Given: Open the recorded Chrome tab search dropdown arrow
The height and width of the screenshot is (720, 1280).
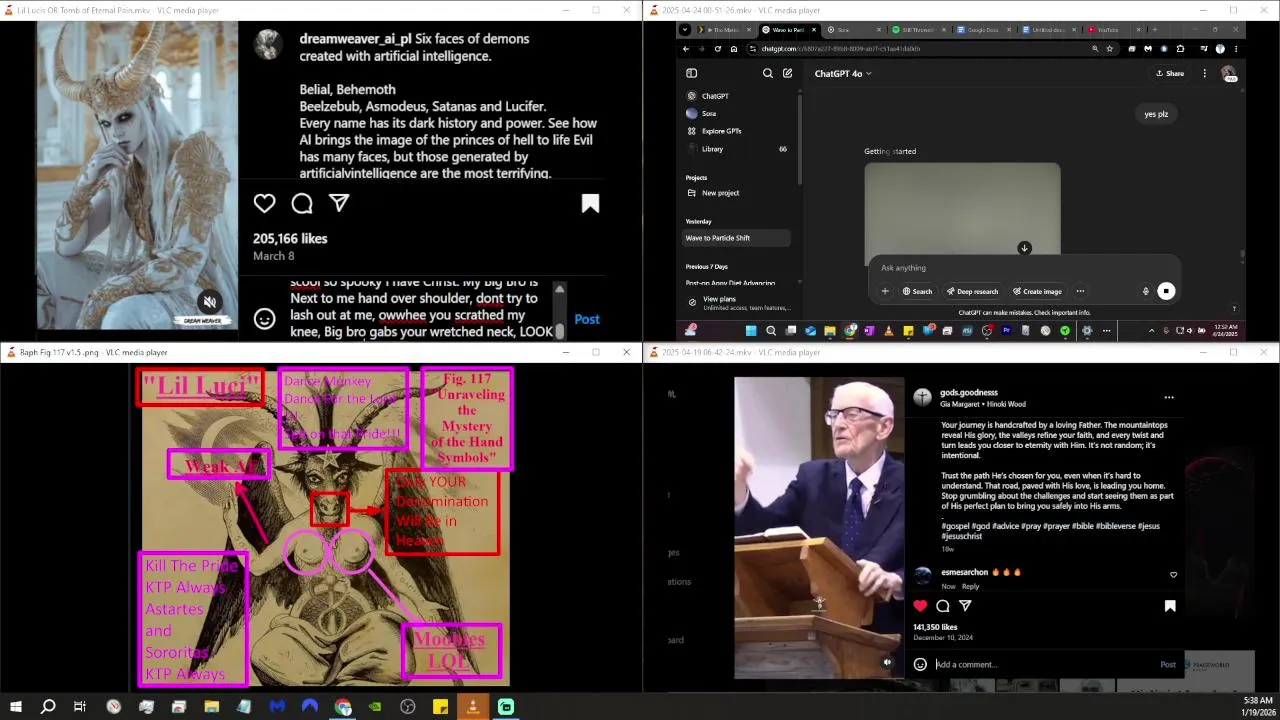Looking at the screenshot, I should 687,30.
